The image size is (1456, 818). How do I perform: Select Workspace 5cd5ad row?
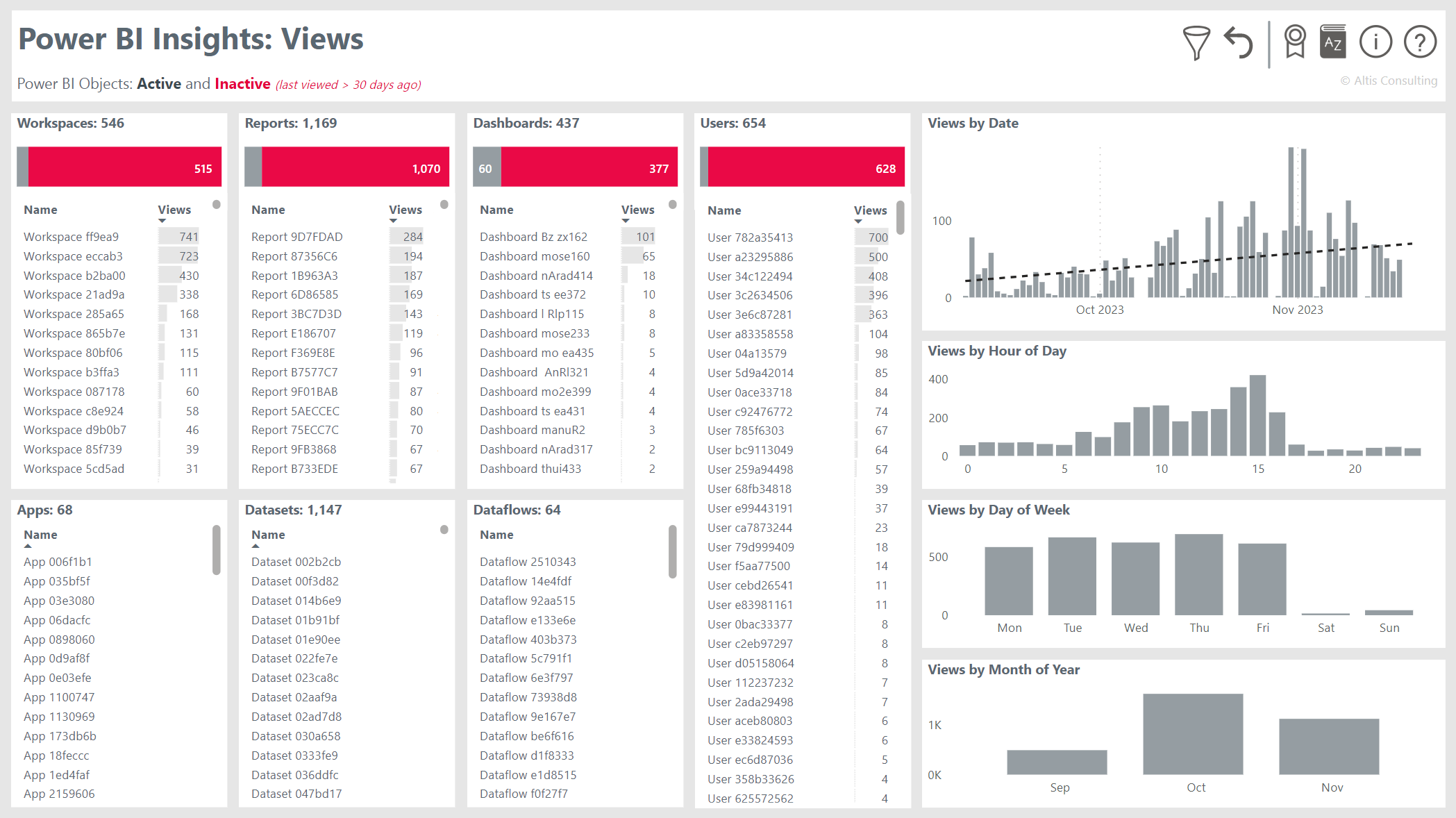111,469
